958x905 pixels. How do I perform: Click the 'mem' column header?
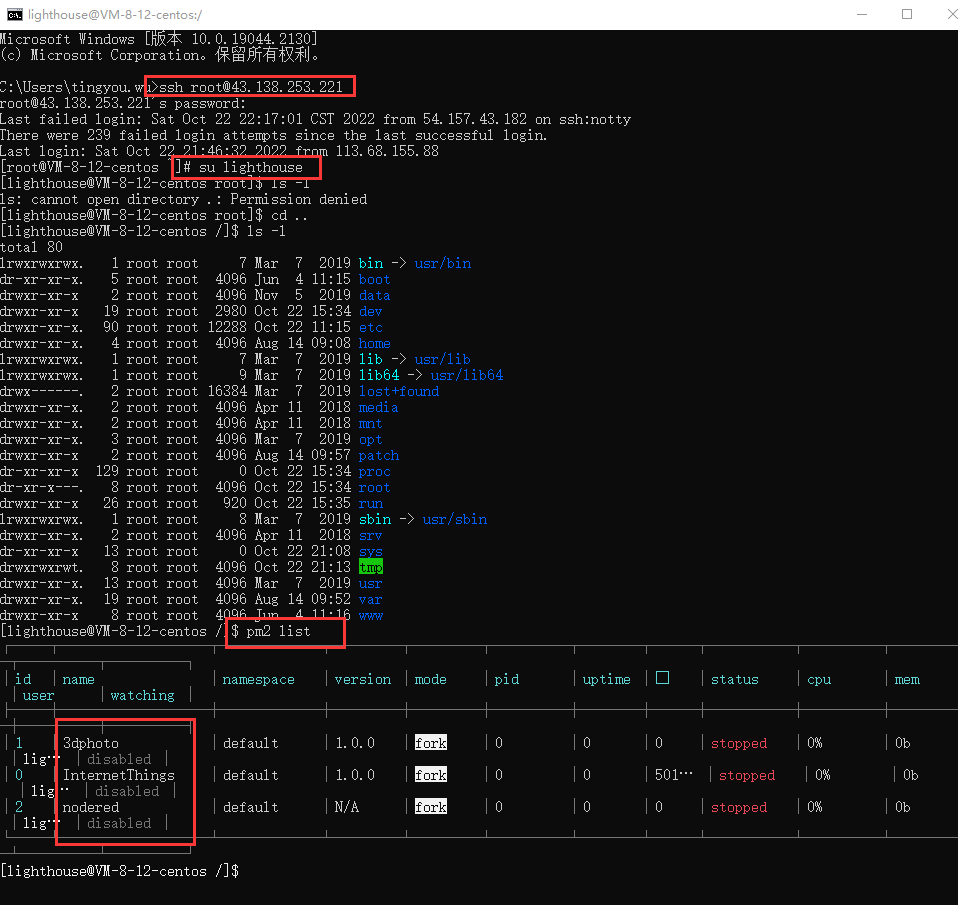pyautogui.click(x=907, y=680)
